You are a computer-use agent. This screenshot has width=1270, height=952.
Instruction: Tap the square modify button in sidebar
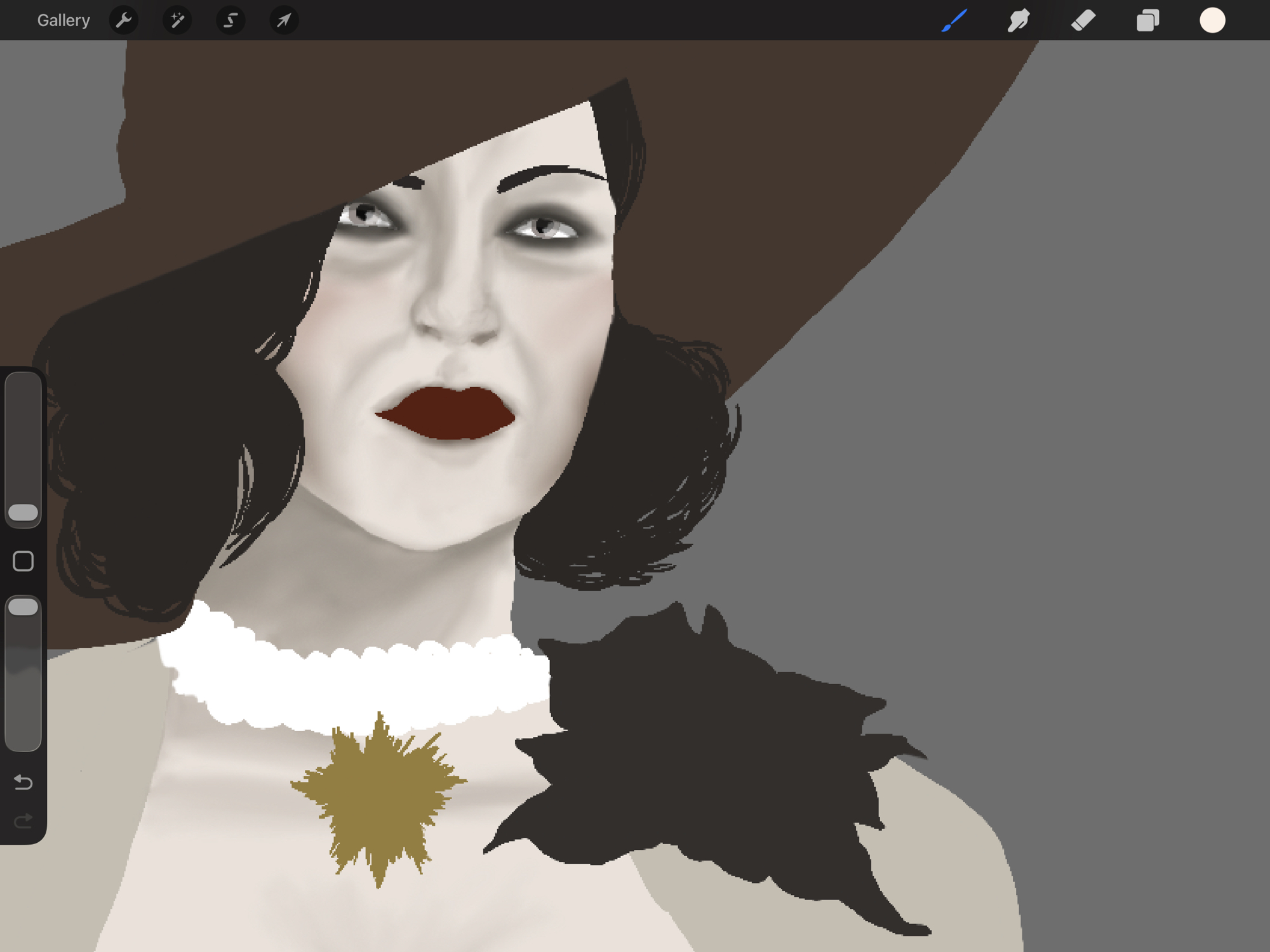23,561
